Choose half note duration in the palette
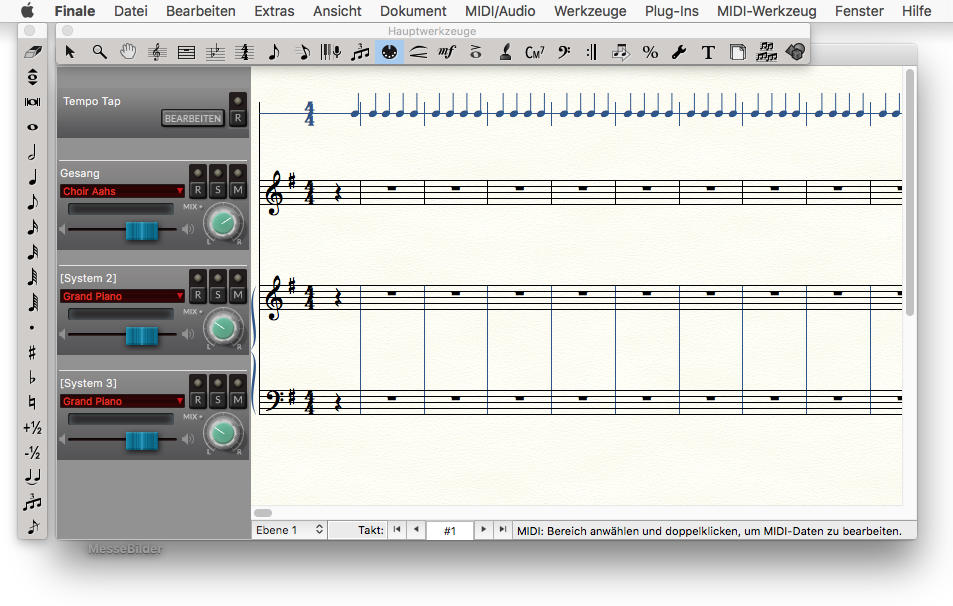This screenshot has height=606, width=953. click(33, 152)
